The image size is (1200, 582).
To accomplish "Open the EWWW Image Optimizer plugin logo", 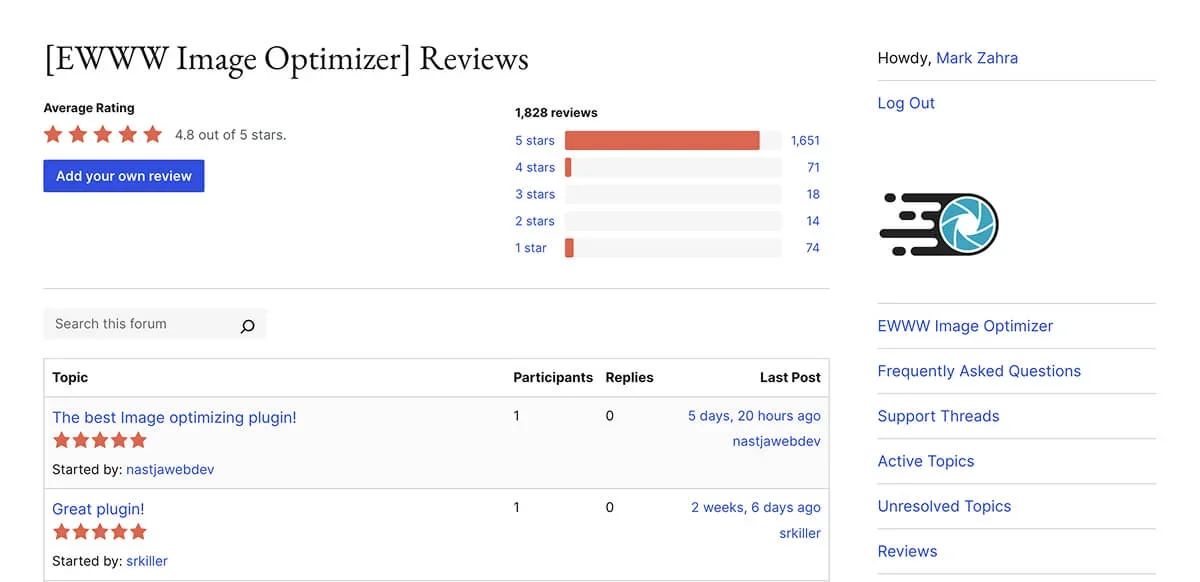I will 938,224.
